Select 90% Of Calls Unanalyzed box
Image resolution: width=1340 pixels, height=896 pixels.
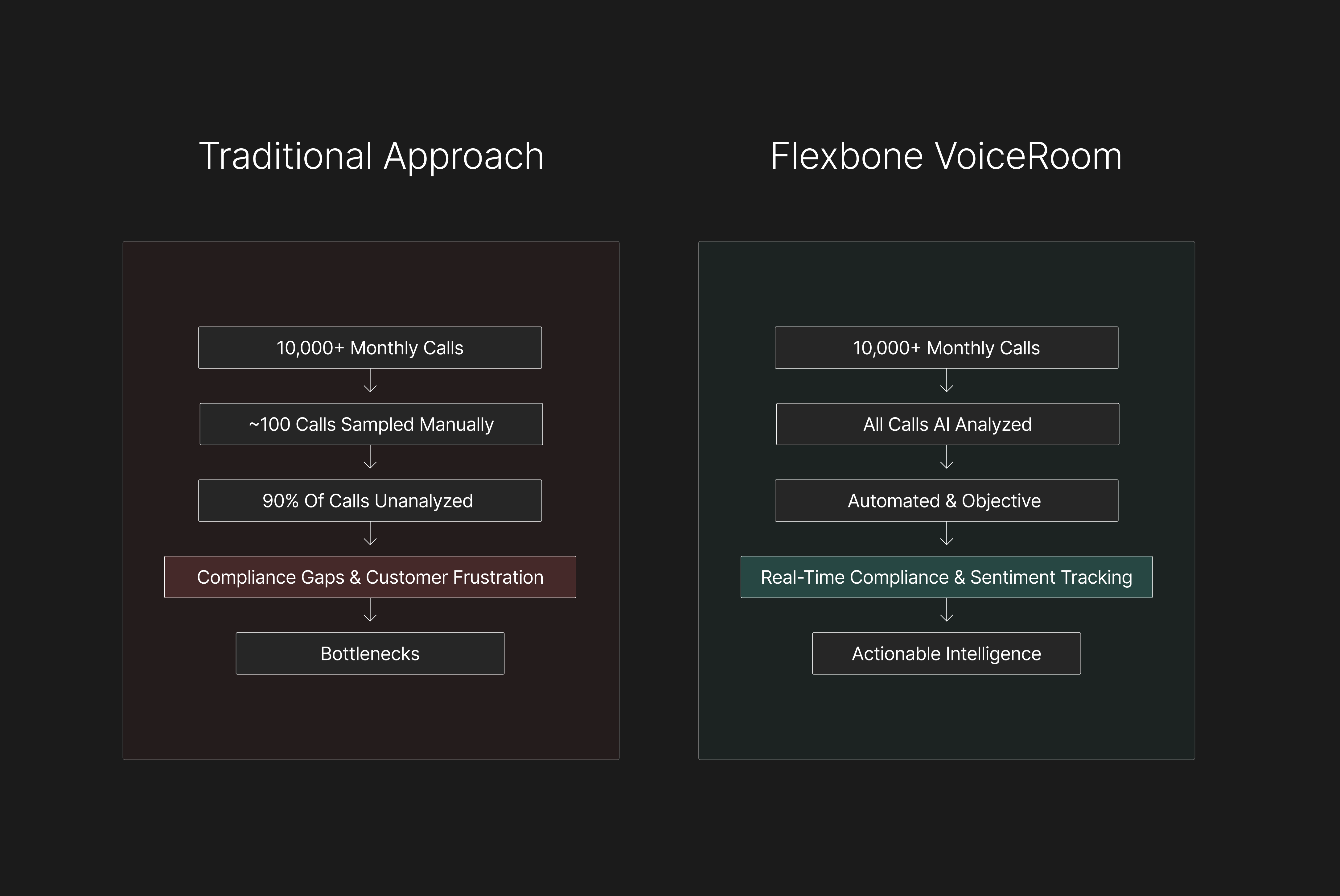pos(370,501)
